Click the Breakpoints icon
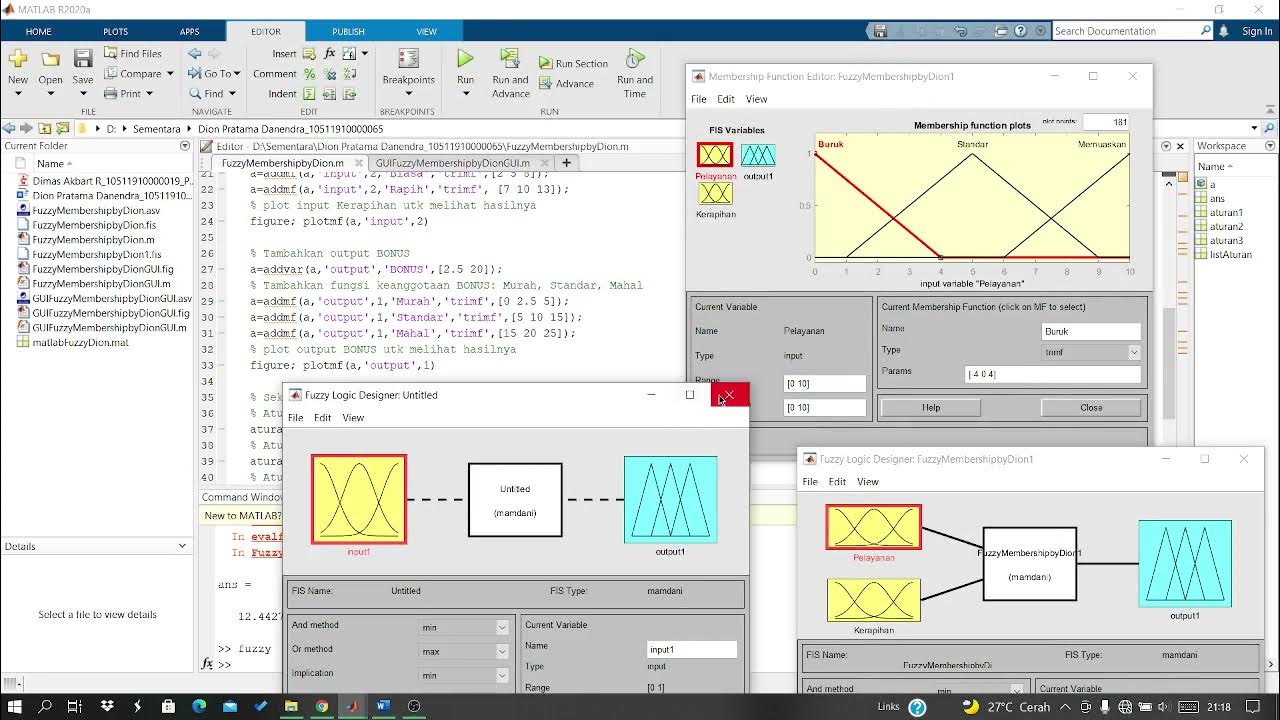 [x=408, y=59]
